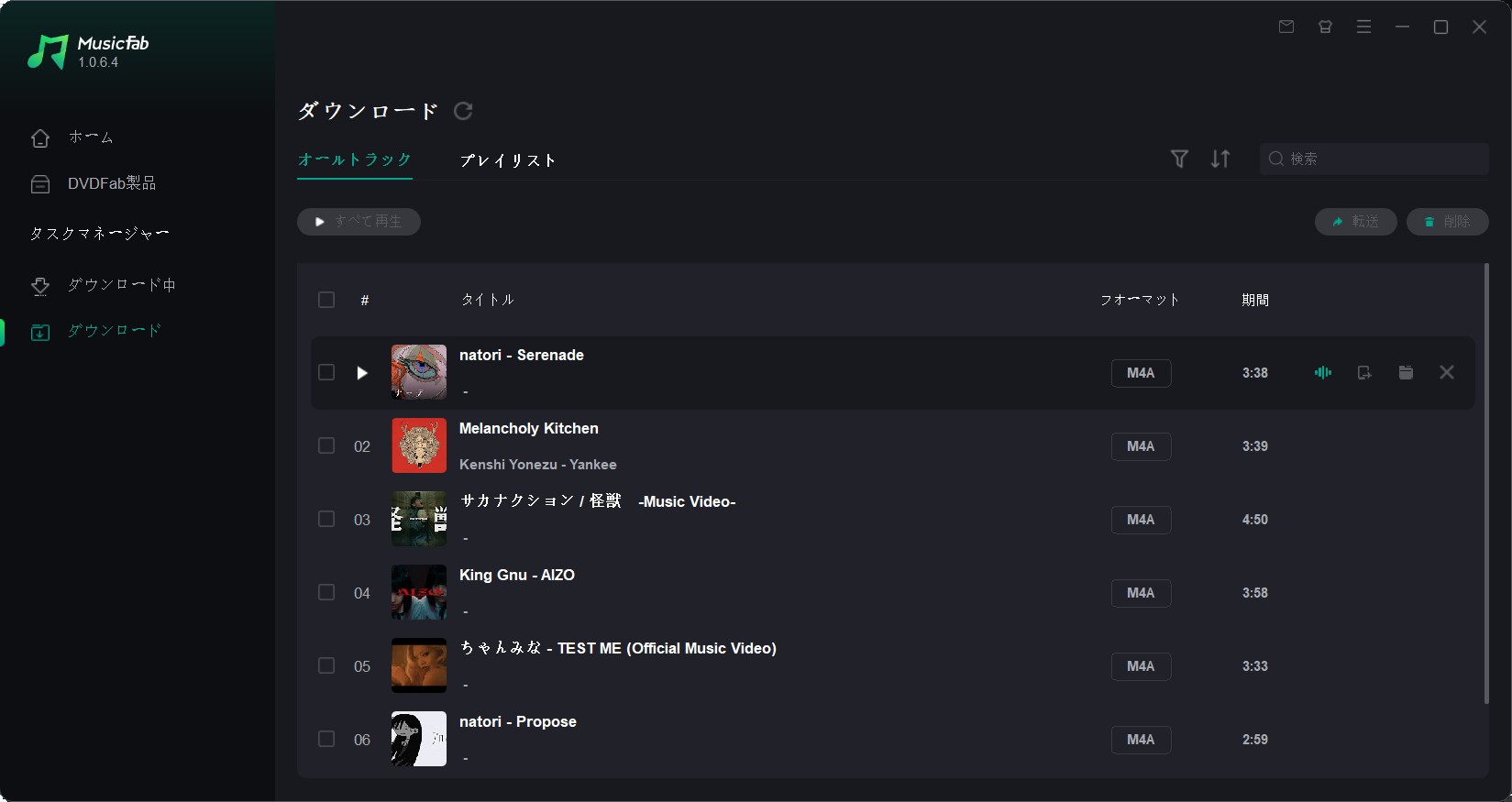Click the 4:50 duration value
This screenshot has height=802, width=1512.
[1255, 520]
